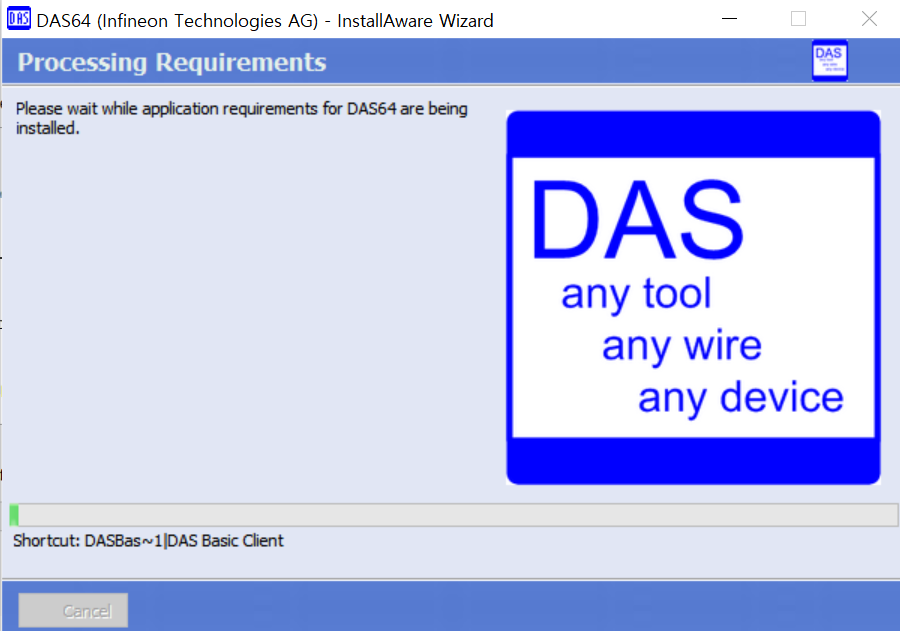Close the DAS64 installer window
The height and width of the screenshot is (631, 900).
(869, 19)
